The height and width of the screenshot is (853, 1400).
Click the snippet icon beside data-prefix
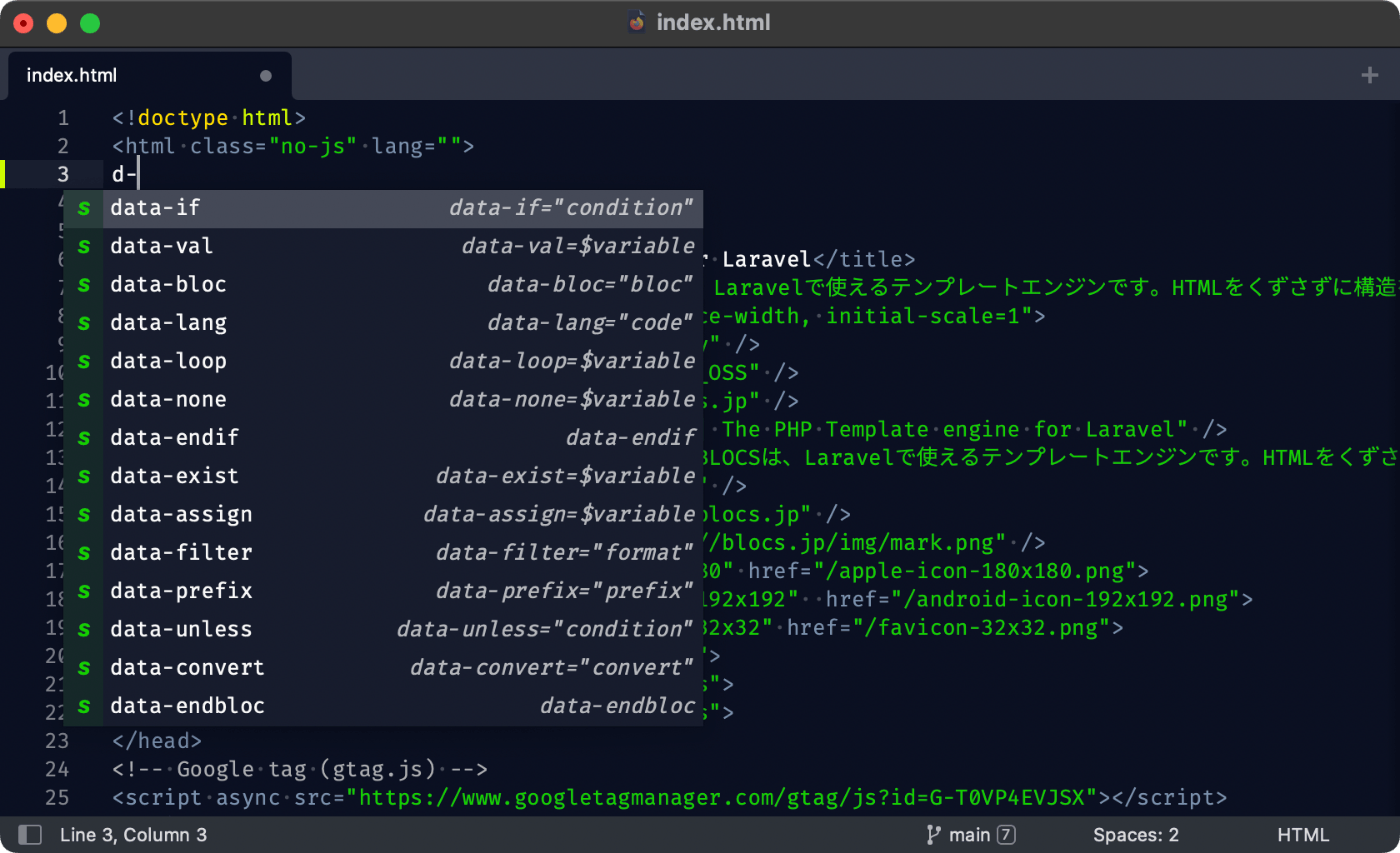[x=84, y=591]
